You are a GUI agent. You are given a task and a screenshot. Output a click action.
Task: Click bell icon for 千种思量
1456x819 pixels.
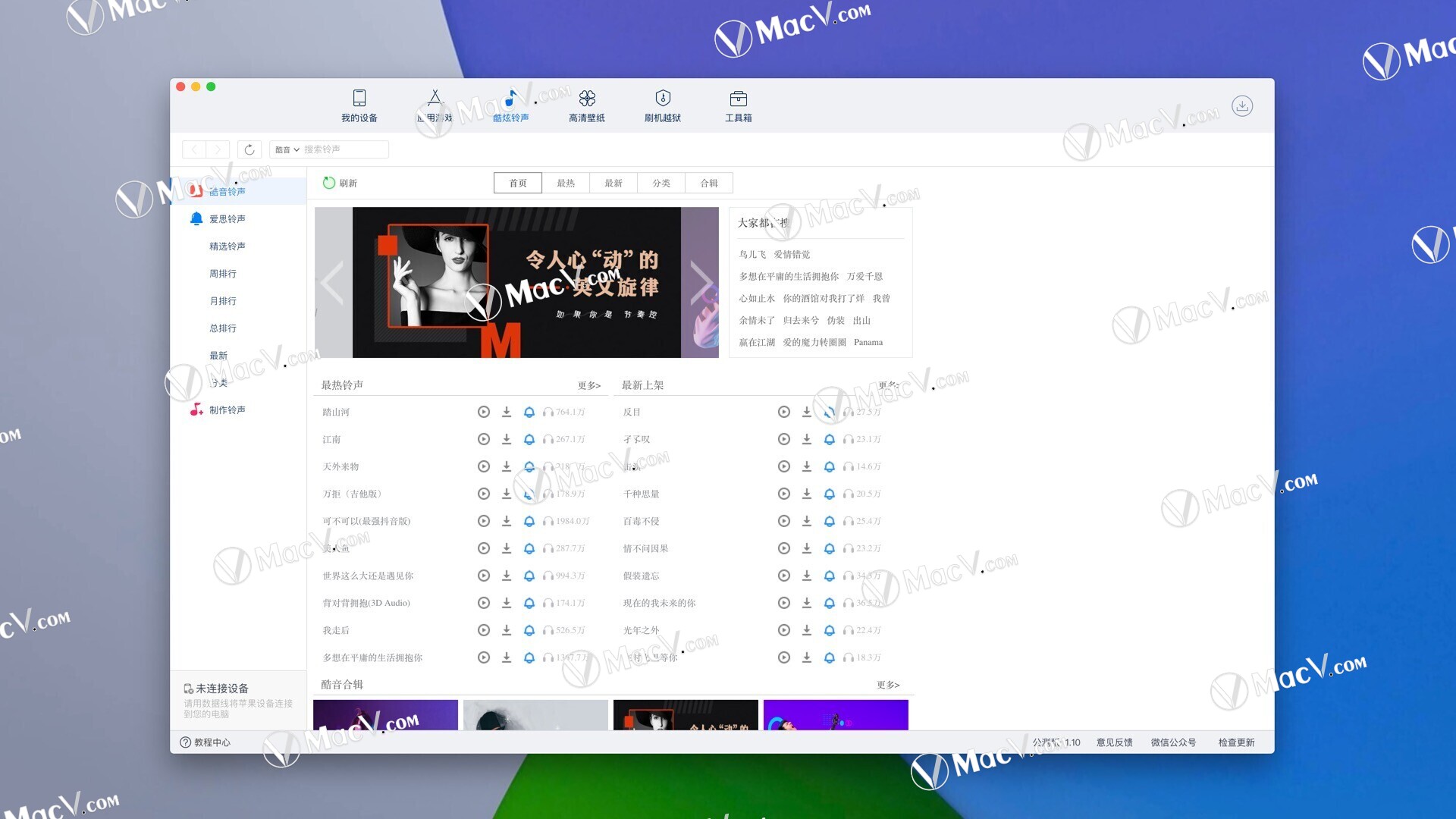click(x=830, y=494)
